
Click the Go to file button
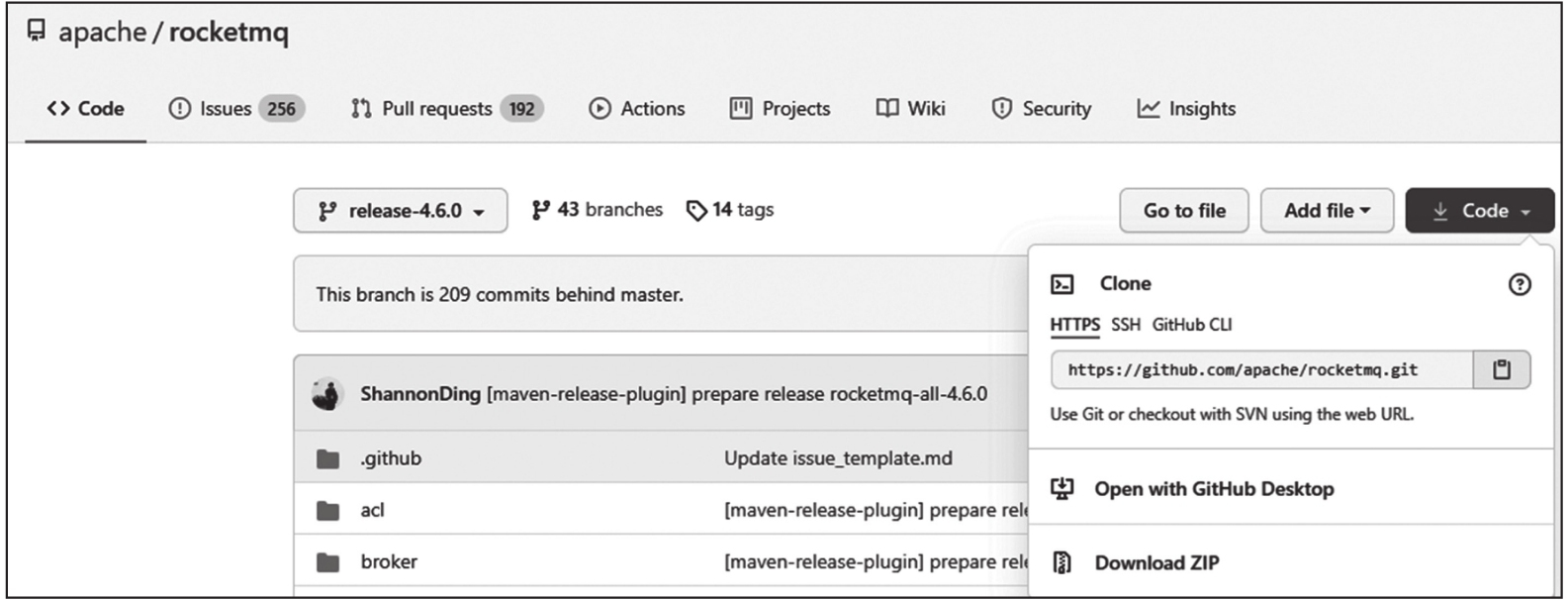[x=1184, y=211]
